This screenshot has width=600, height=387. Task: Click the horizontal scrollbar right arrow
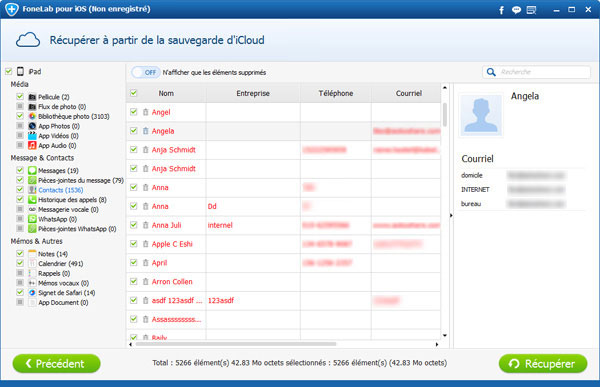coord(437,344)
